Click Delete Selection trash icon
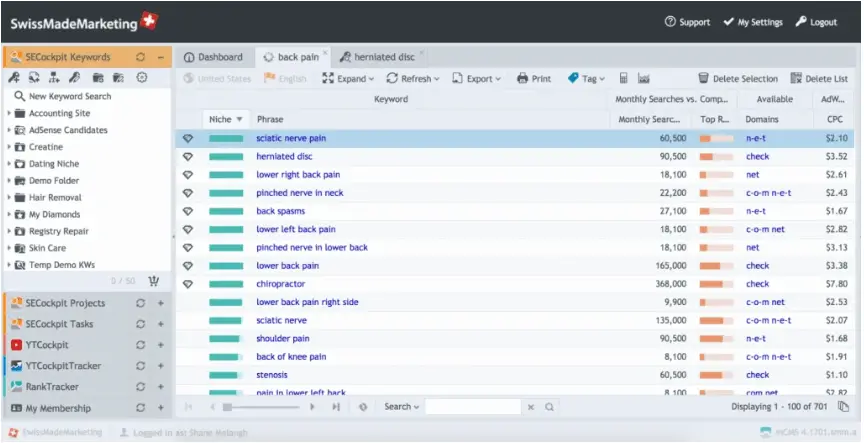This screenshot has height=443, width=864. point(703,78)
